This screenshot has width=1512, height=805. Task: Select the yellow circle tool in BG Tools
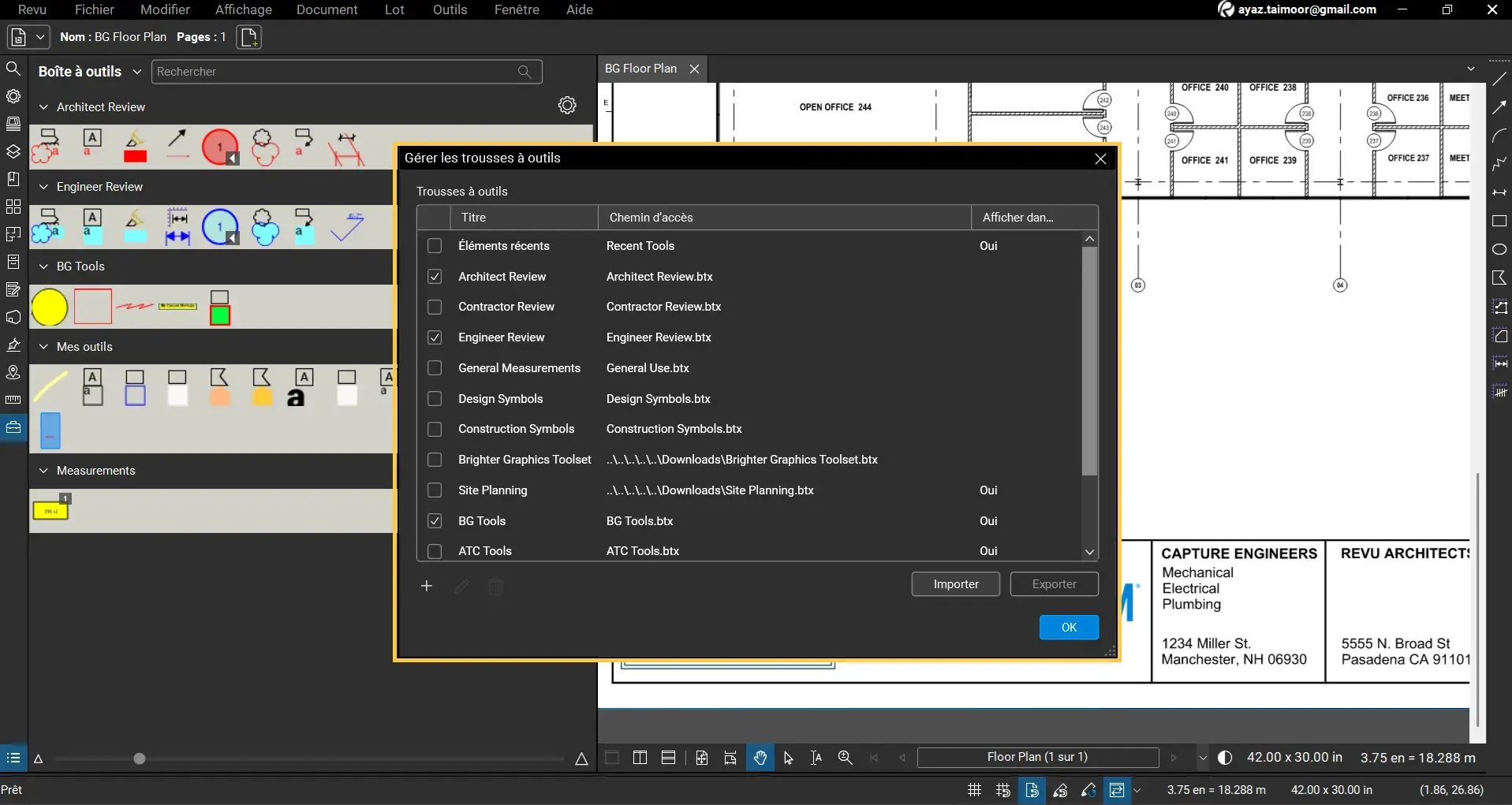tap(50, 307)
